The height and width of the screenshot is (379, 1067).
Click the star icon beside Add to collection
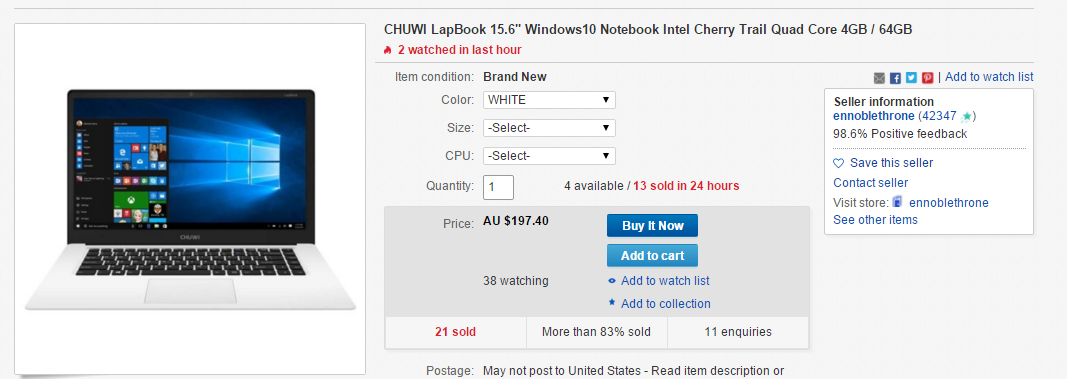(x=612, y=303)
